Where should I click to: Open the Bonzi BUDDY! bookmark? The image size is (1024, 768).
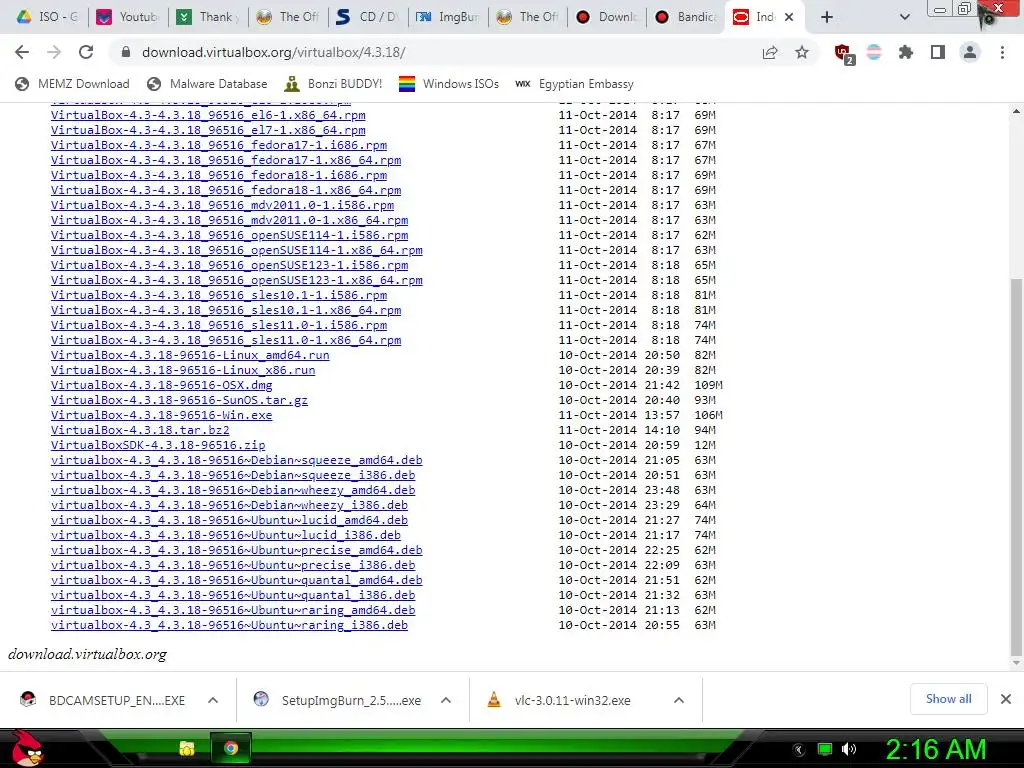(x=333, y=84)
